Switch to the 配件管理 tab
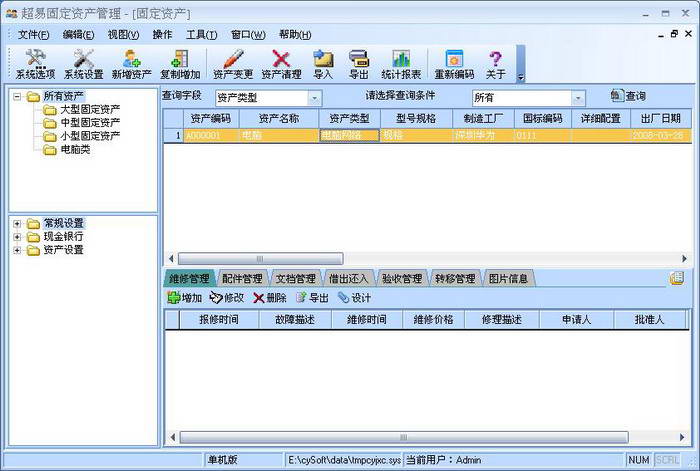 (242, 279)
